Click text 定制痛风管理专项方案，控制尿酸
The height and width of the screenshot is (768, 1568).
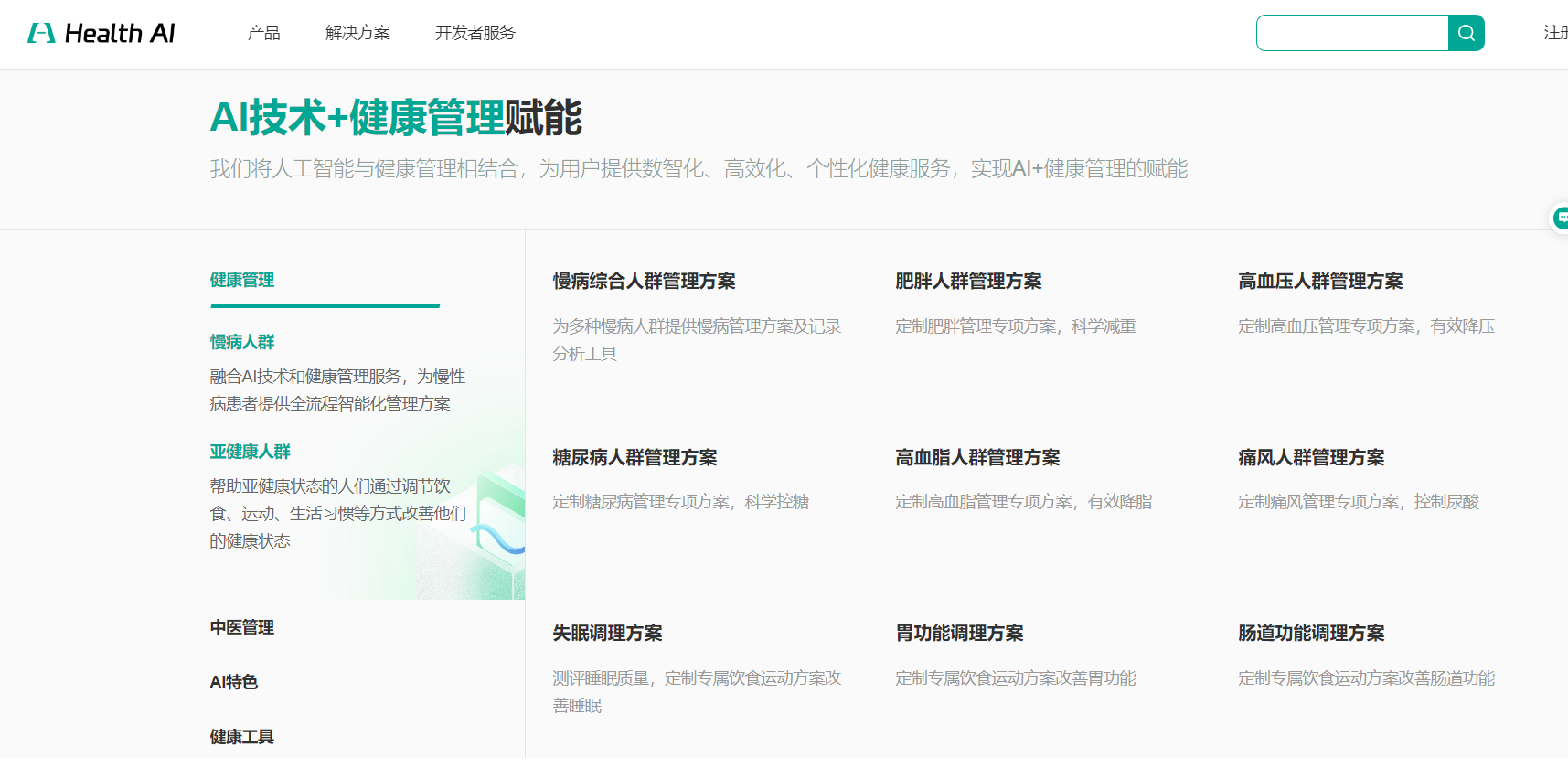click(x=1359, y=502)
